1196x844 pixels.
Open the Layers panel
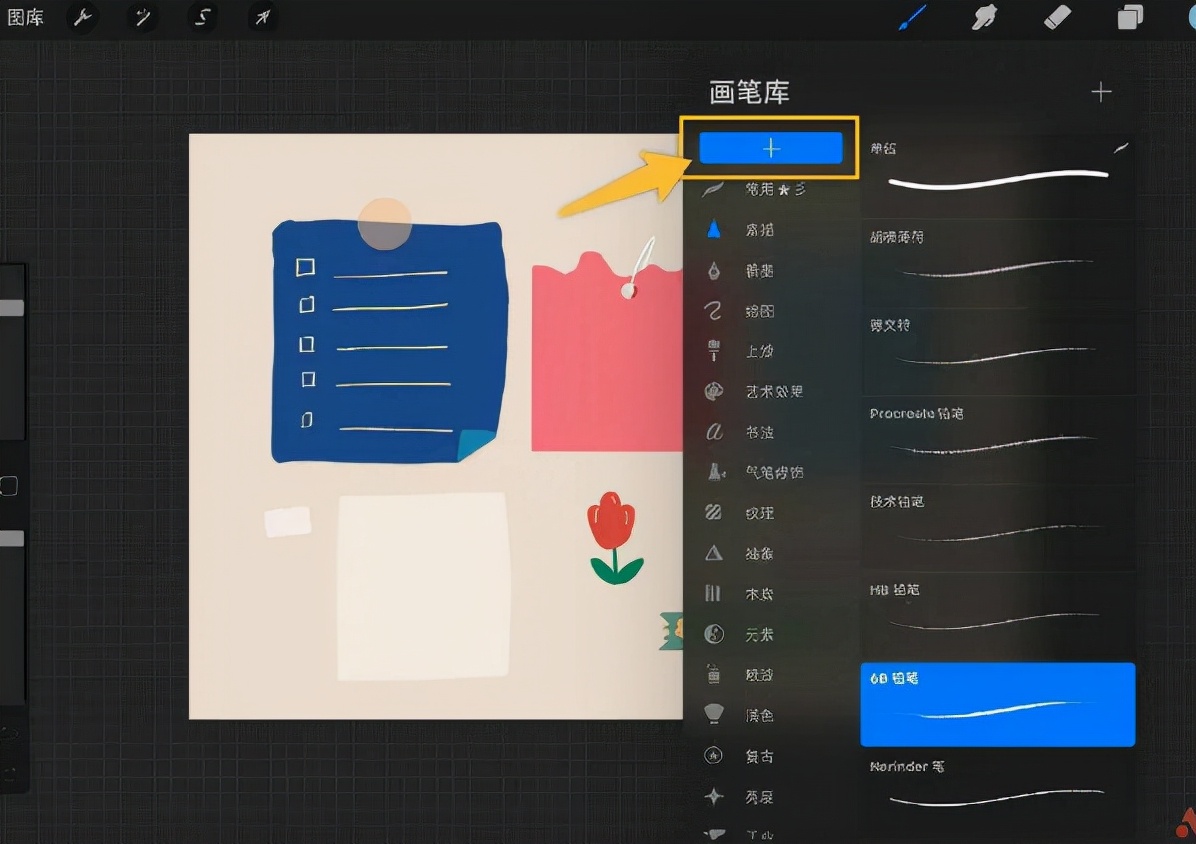pyautogui.click(x=1131, y=17)
